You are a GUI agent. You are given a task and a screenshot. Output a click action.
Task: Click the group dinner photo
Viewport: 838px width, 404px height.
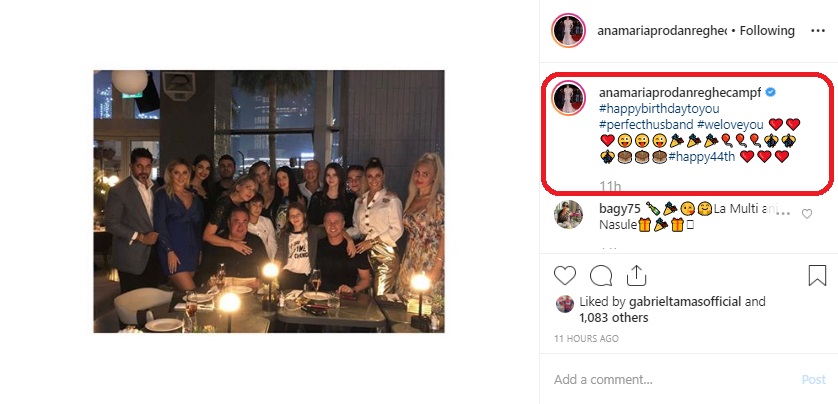[x=269, y=201]
